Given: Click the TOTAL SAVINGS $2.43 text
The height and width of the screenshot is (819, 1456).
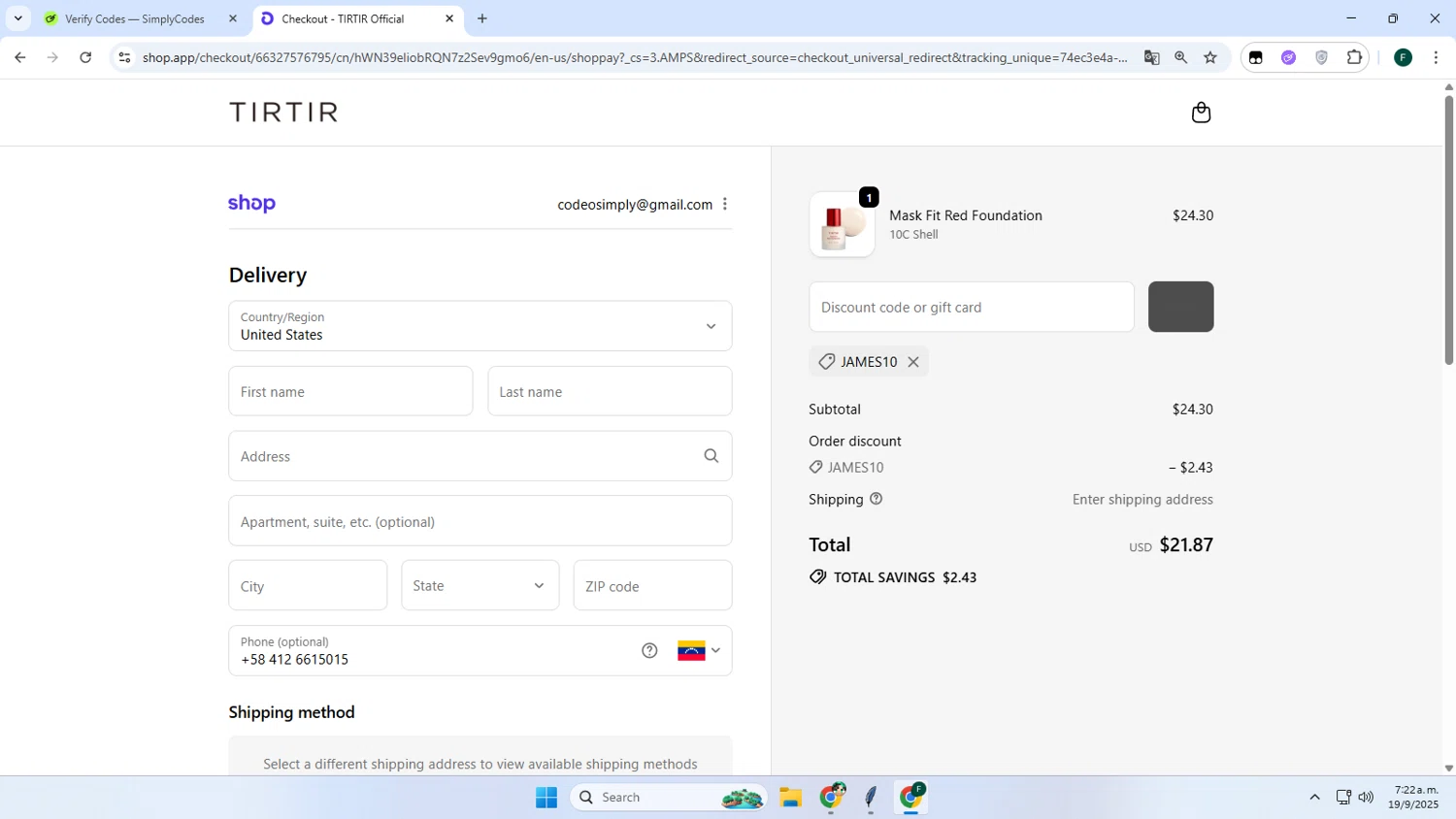Looking at the screenshot, I should click(x=905, y=577).
